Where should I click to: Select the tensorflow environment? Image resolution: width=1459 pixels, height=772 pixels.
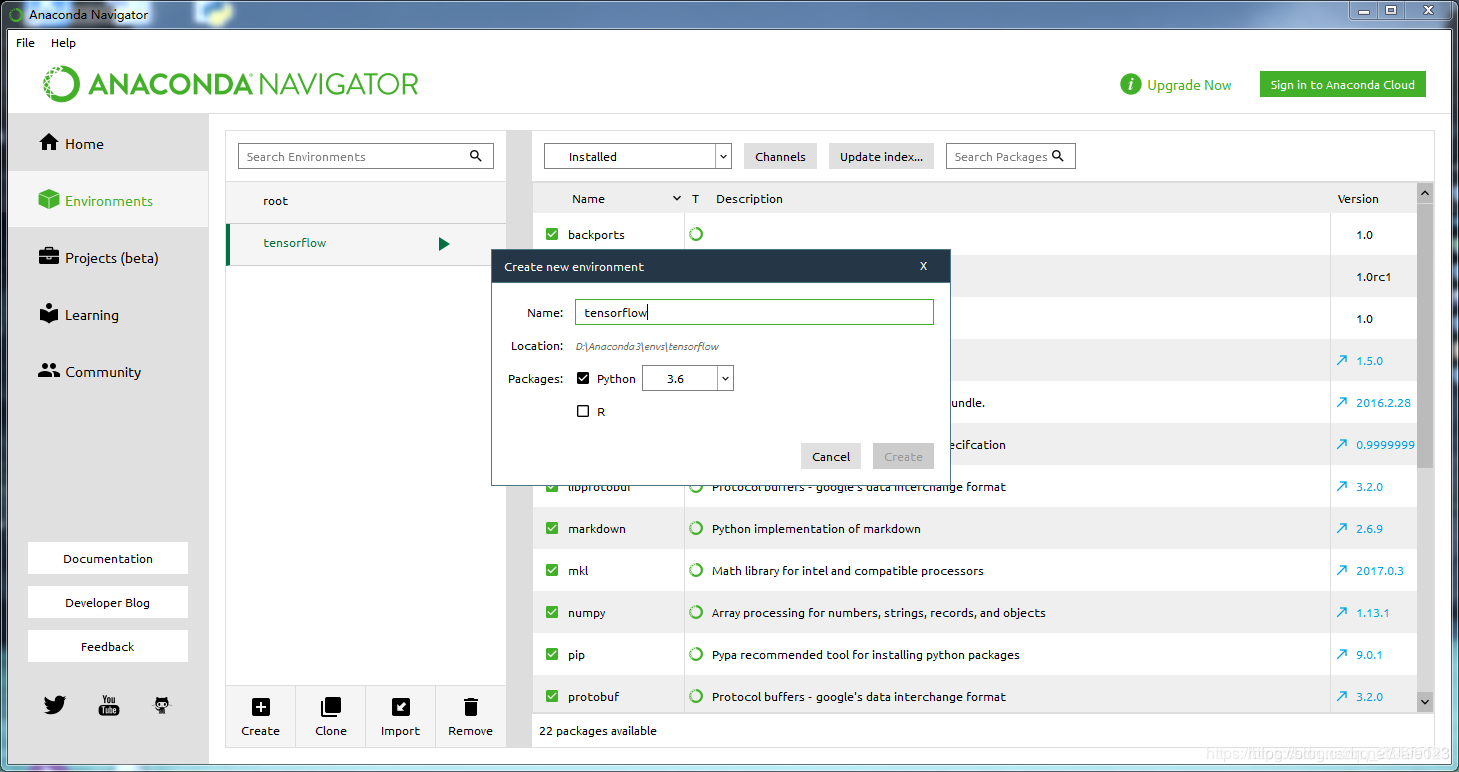tap(366, 243)
